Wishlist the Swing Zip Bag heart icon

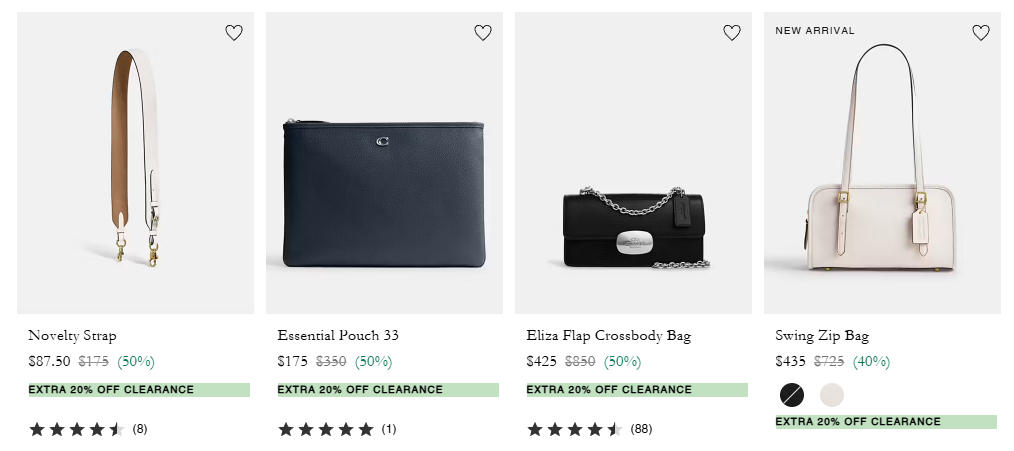point(981,33)
